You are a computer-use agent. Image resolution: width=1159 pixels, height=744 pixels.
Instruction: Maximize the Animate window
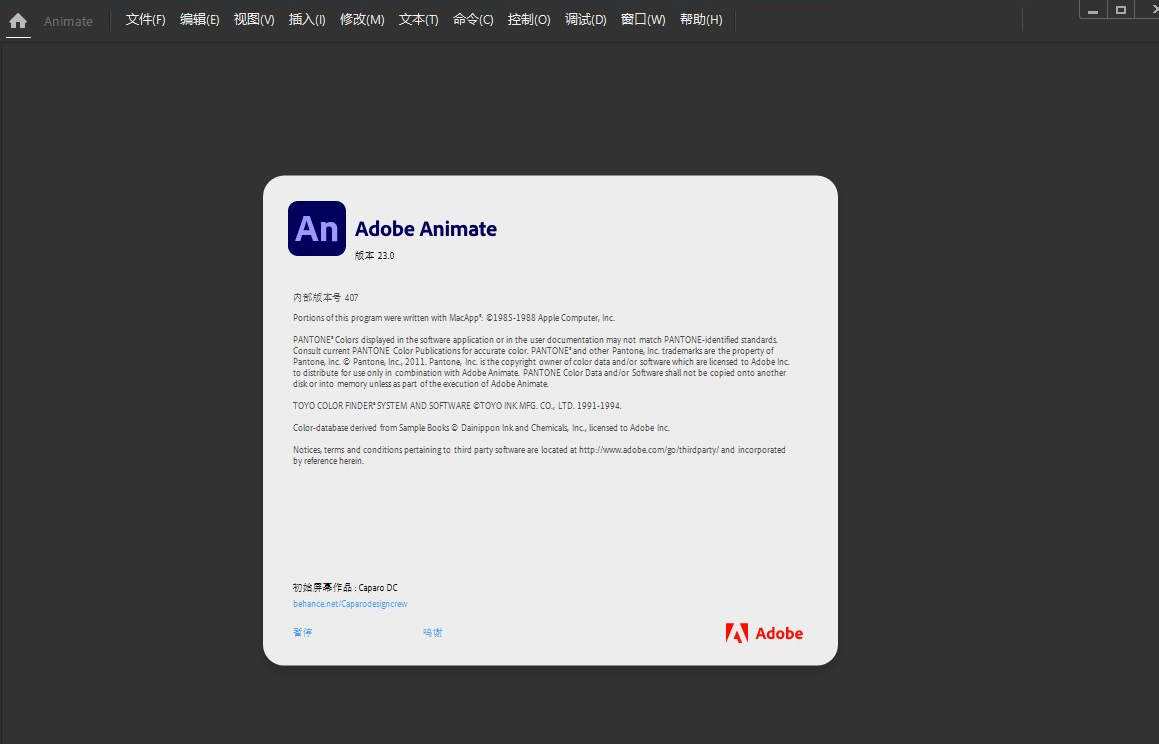coord(1121,10)
